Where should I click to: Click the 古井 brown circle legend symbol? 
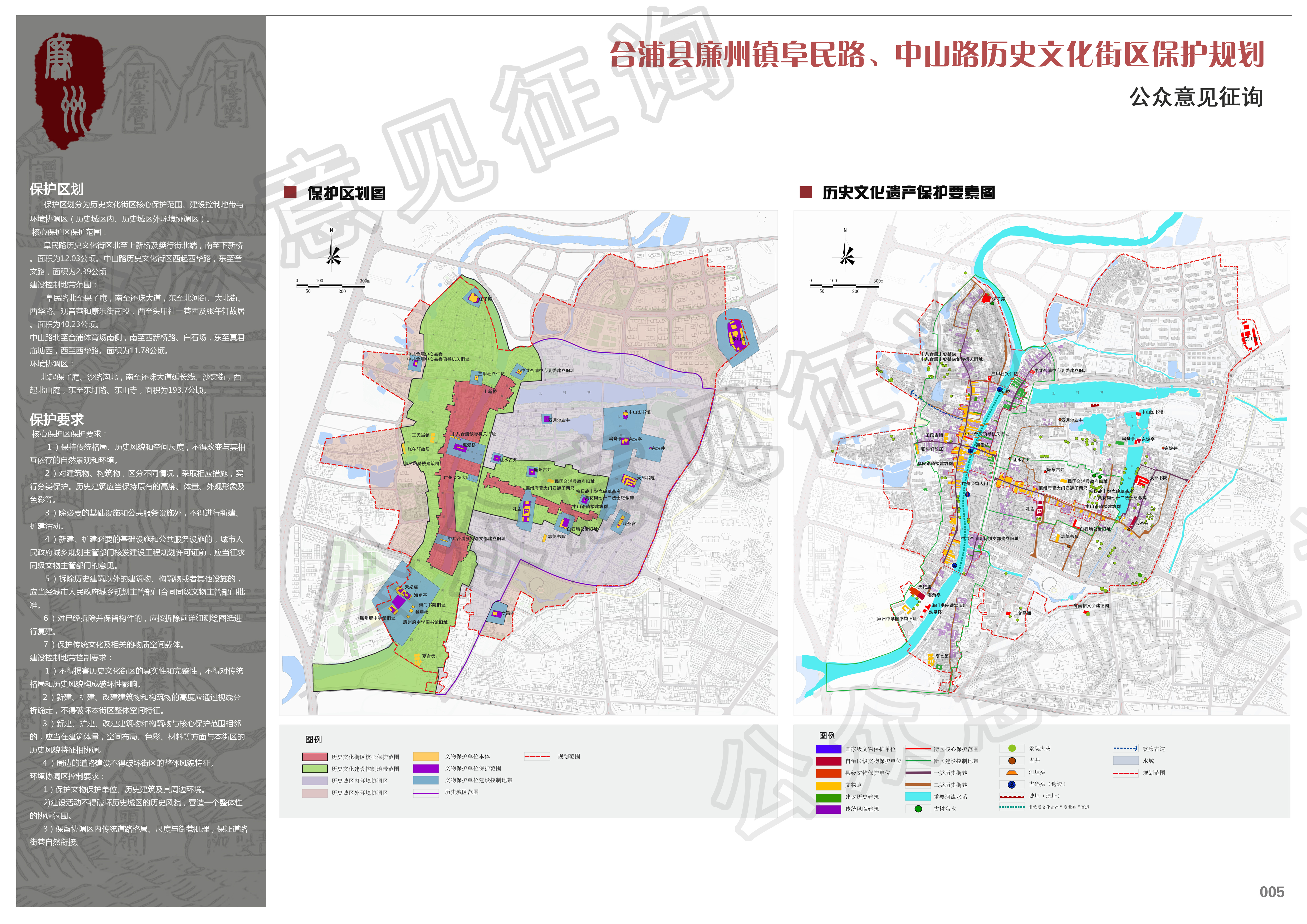coord(1012,760)
